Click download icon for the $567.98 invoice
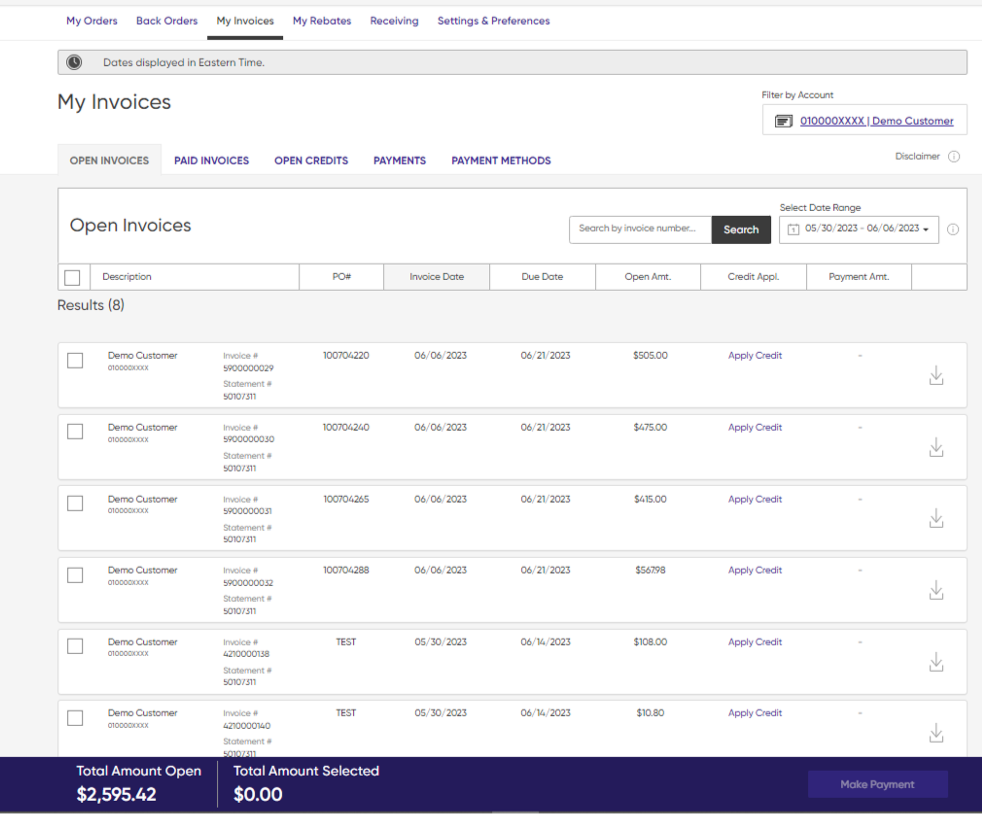 coord(936,590)
